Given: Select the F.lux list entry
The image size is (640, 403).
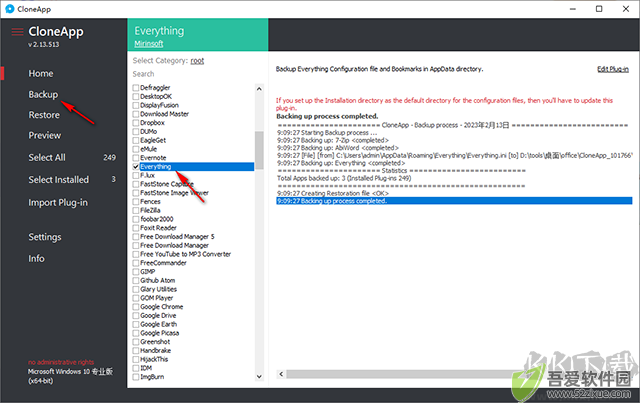Looking at the screenshot, I should [147, 175].
